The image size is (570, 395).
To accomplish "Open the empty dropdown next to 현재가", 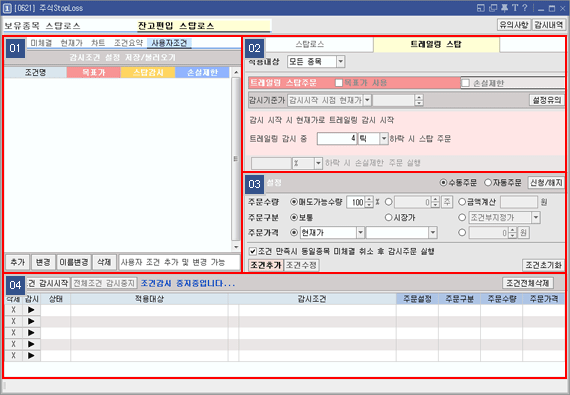I will [433, 233].
